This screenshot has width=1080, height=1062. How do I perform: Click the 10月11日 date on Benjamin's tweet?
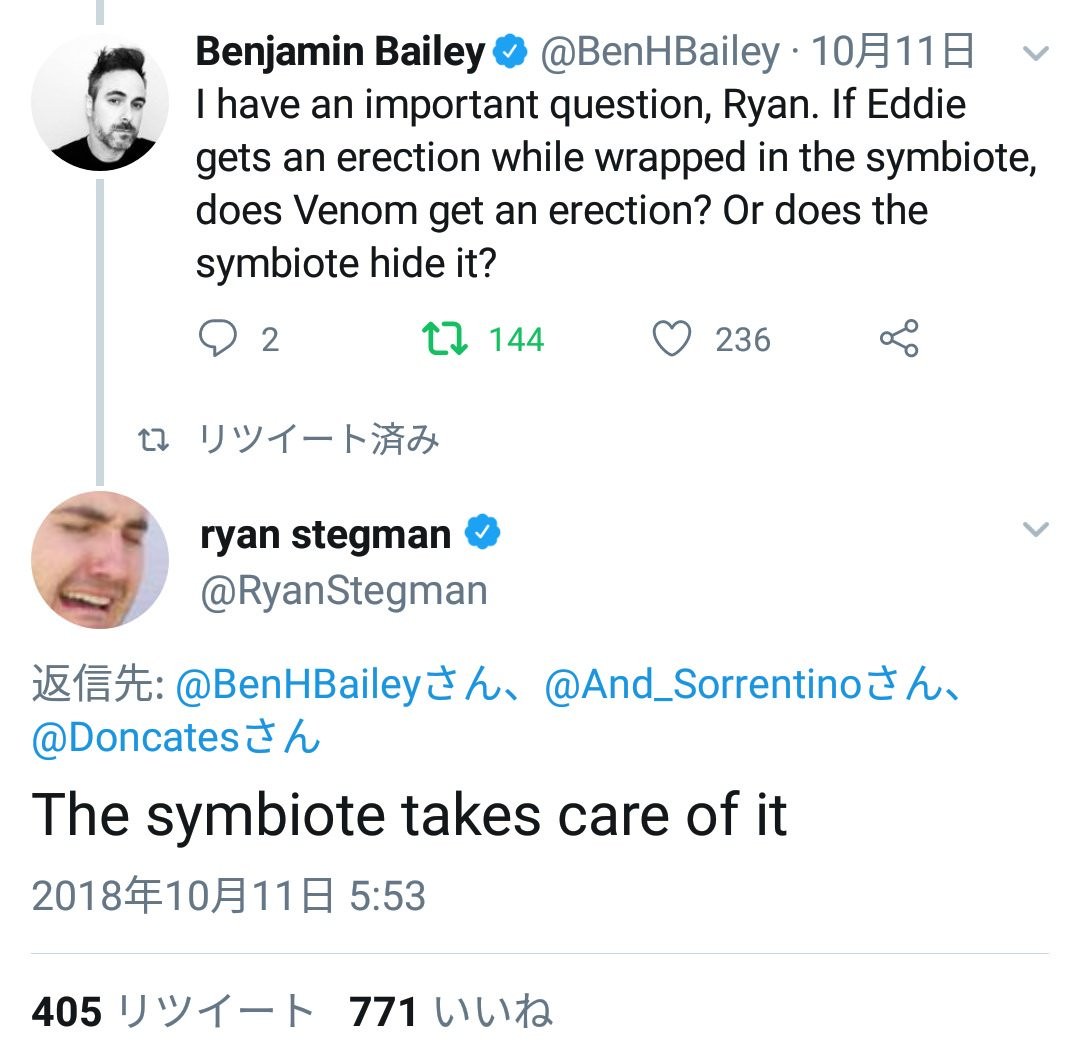[892, 53]
